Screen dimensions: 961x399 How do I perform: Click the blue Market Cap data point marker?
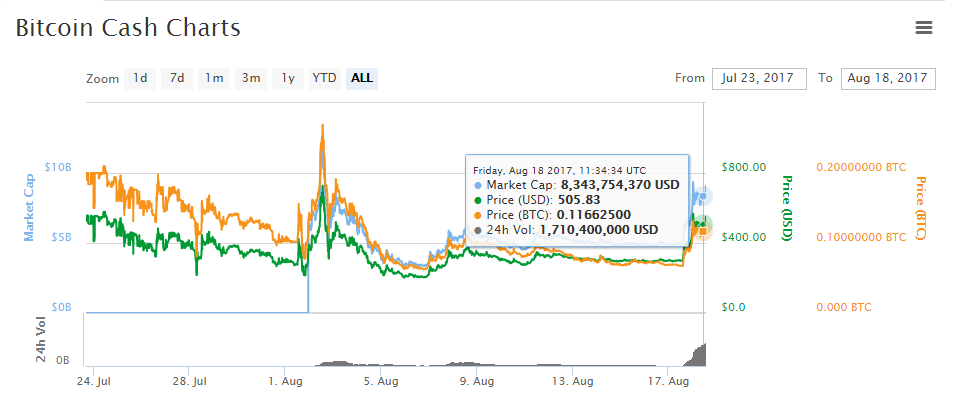point(702,196)
